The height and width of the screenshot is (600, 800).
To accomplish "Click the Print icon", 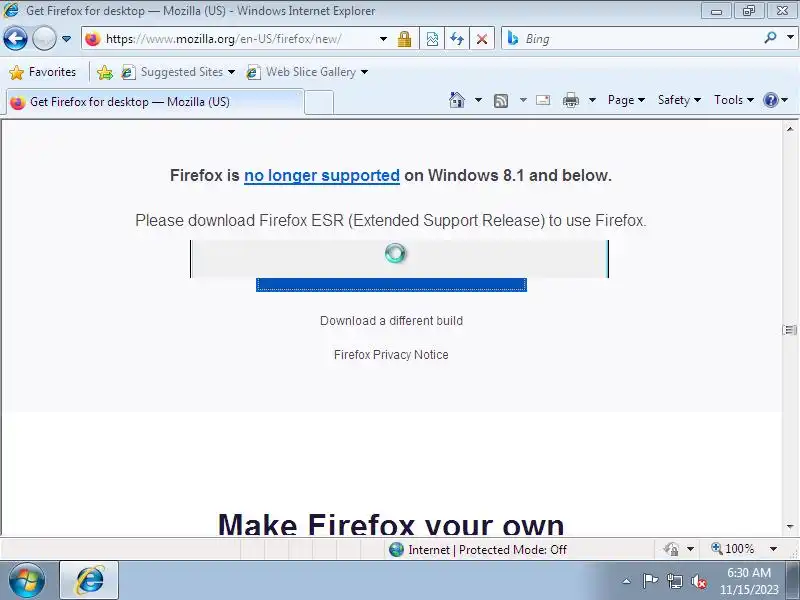I will [570, 100].
